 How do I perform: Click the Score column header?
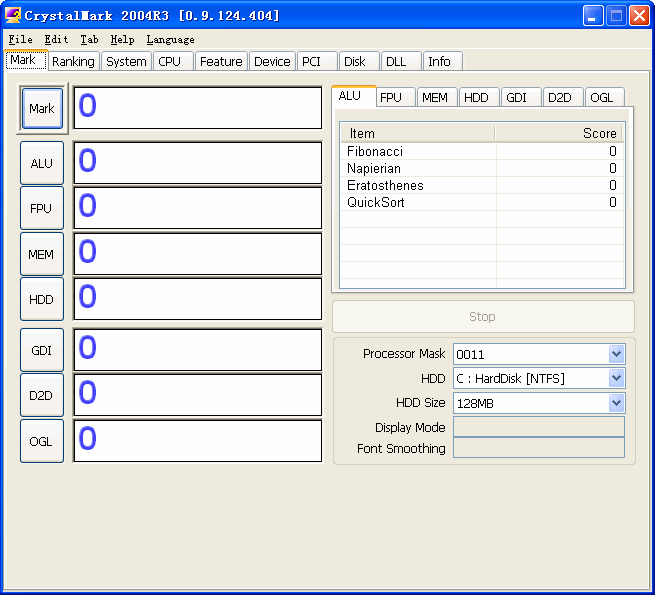click(x=558, y=133)
